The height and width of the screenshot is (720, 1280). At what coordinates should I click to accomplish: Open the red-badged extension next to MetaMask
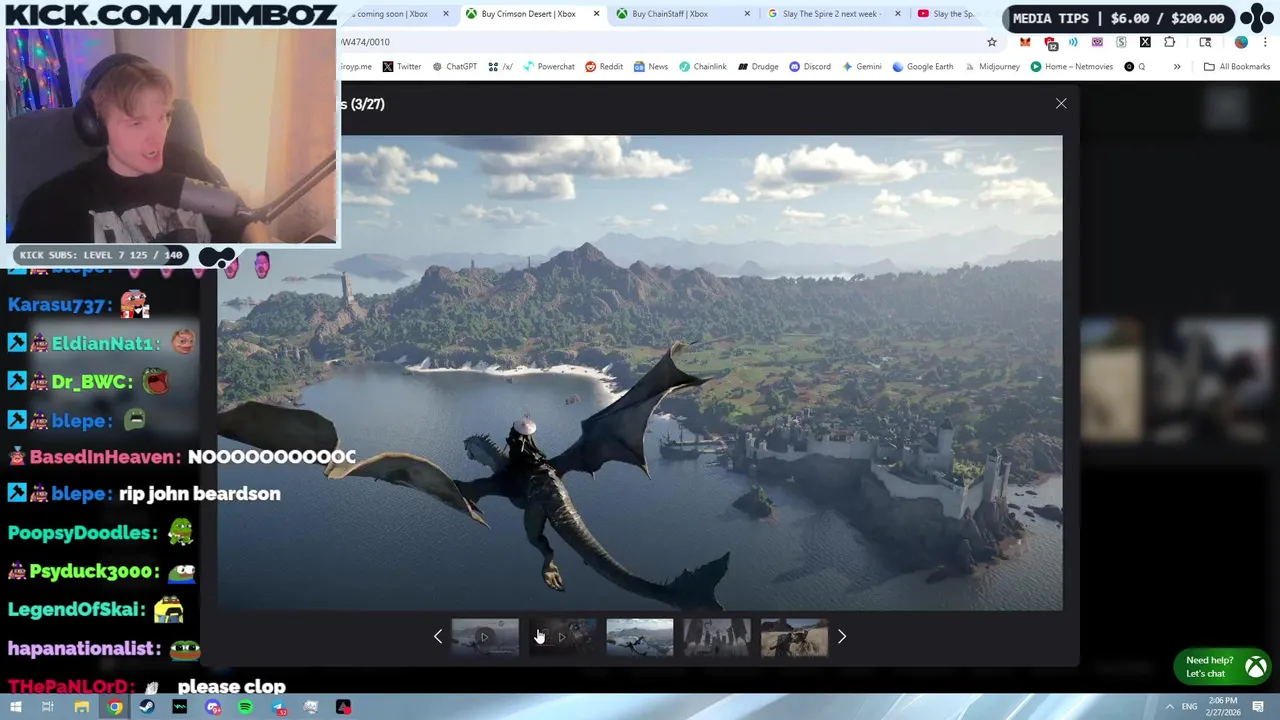click(1050, 42)
